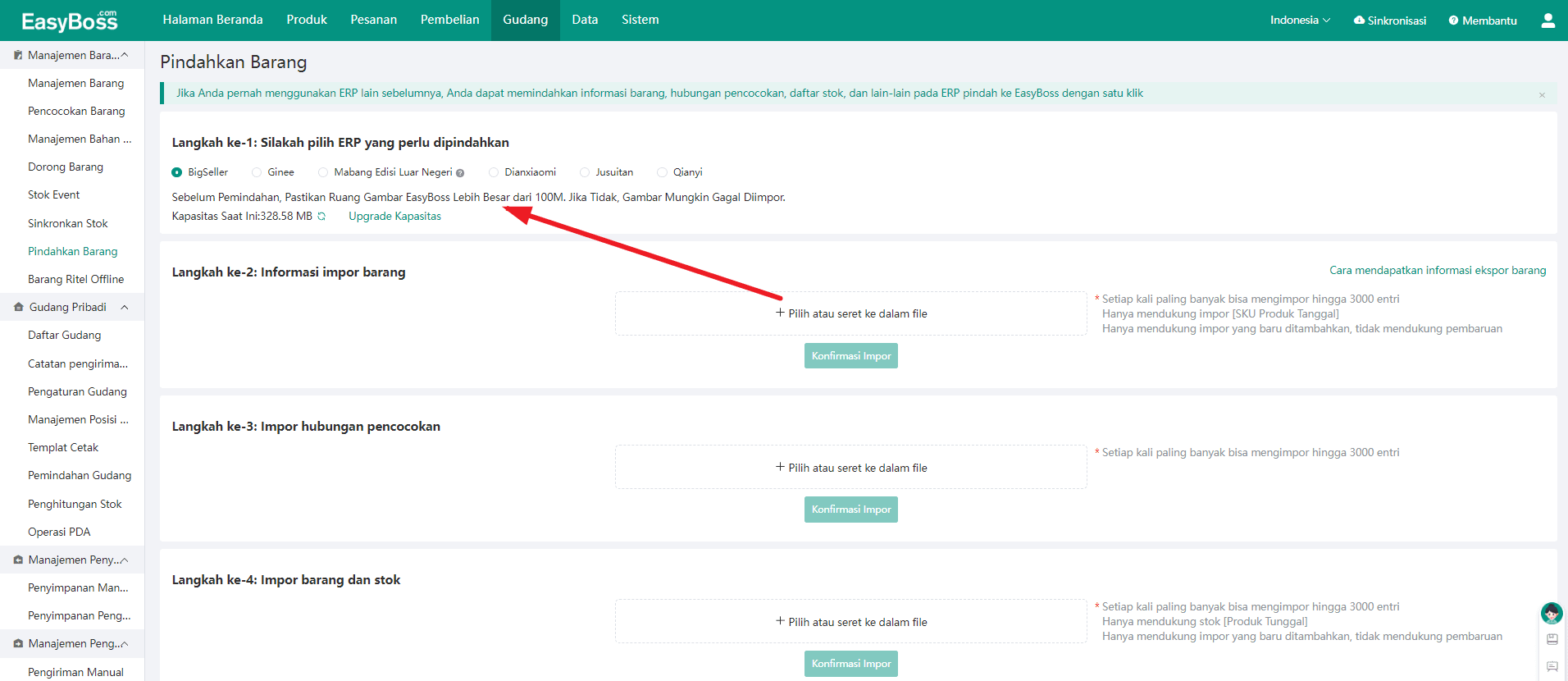The height and width of the screenshot is (681, 1568).
Task: Click Konfirmasi Impor under Langkah ke-4
Action: point(851,664)
